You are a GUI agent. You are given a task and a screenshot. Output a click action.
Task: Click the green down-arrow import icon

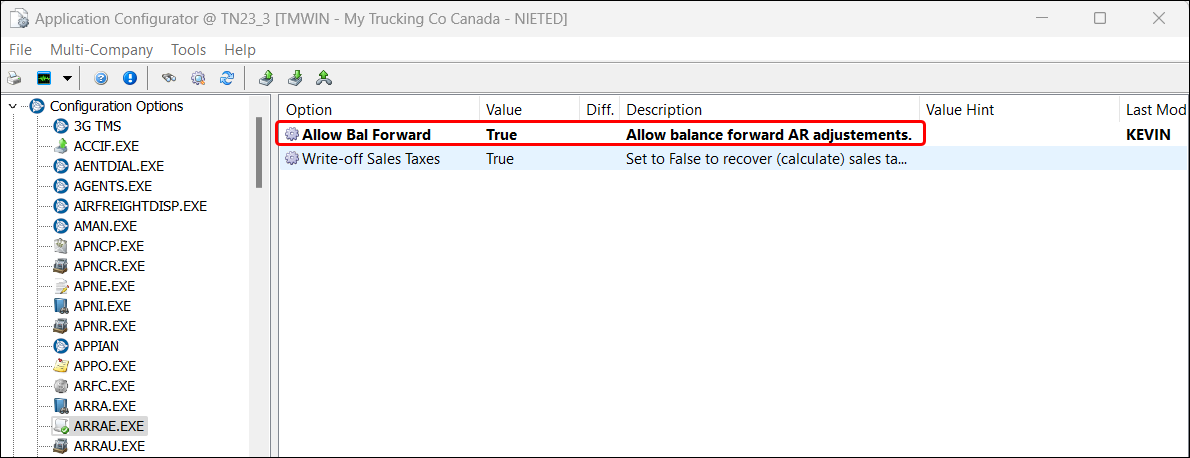tap(295, 78)
